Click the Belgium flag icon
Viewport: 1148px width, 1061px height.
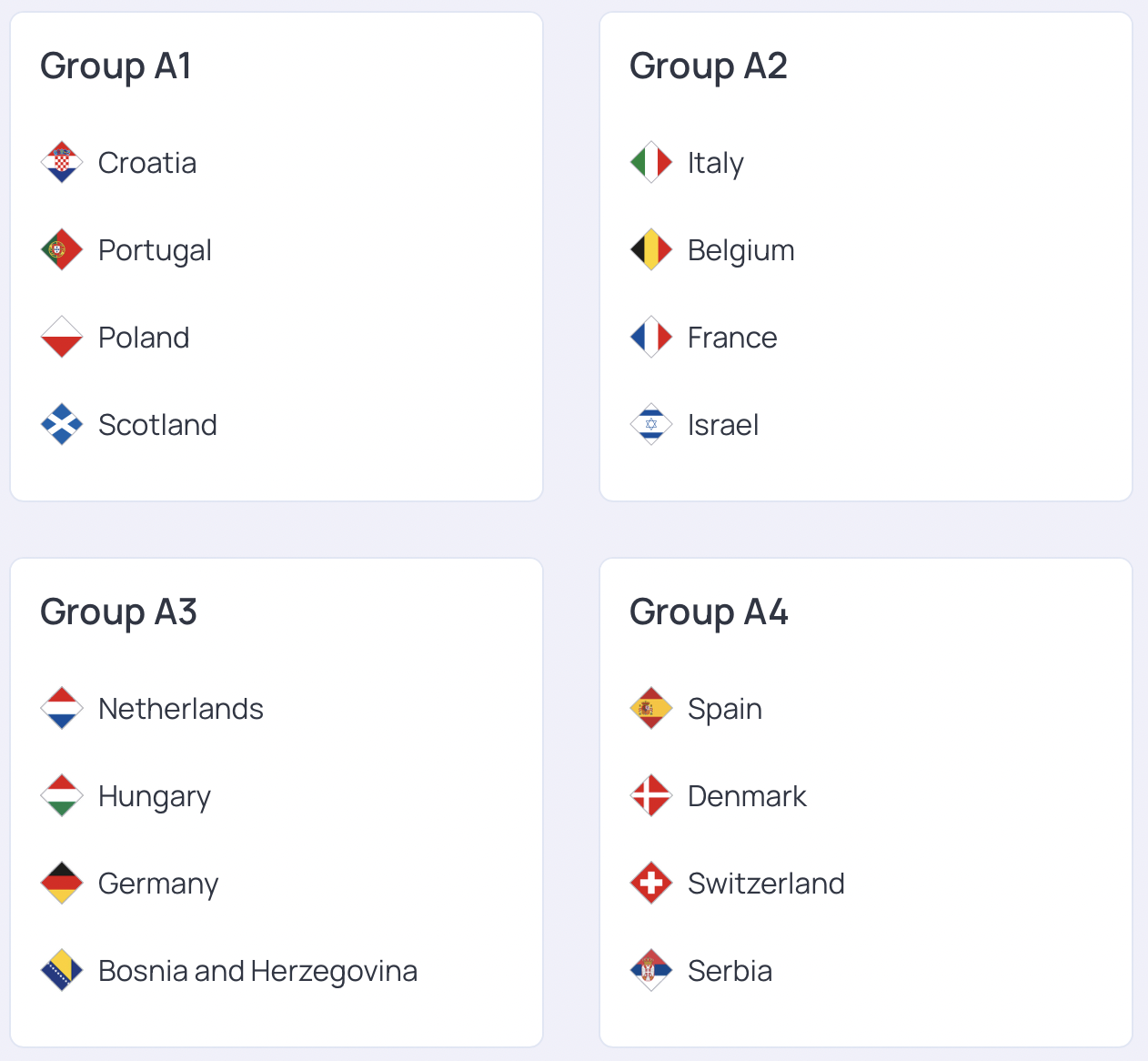point(651,250)
